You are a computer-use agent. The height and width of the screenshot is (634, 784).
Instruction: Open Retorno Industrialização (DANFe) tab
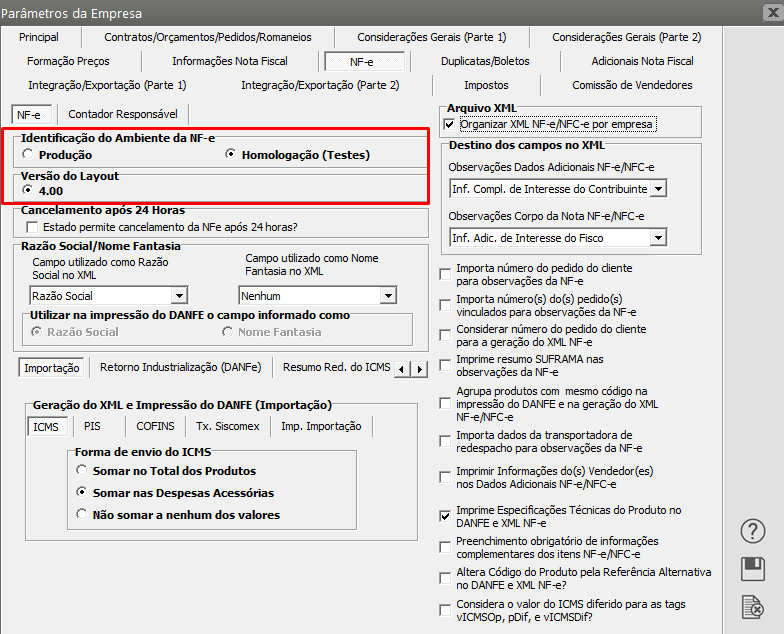(x=180, y=367)
